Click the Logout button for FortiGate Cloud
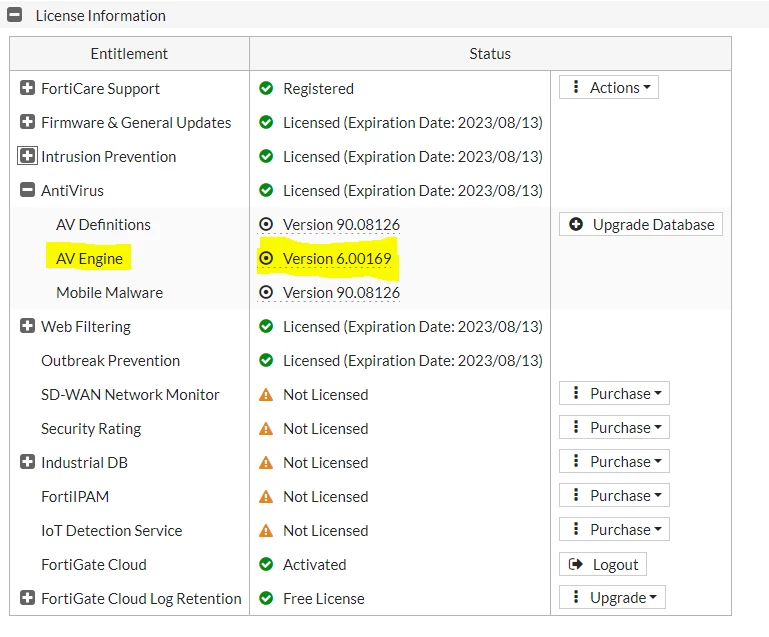 point(603,564)
